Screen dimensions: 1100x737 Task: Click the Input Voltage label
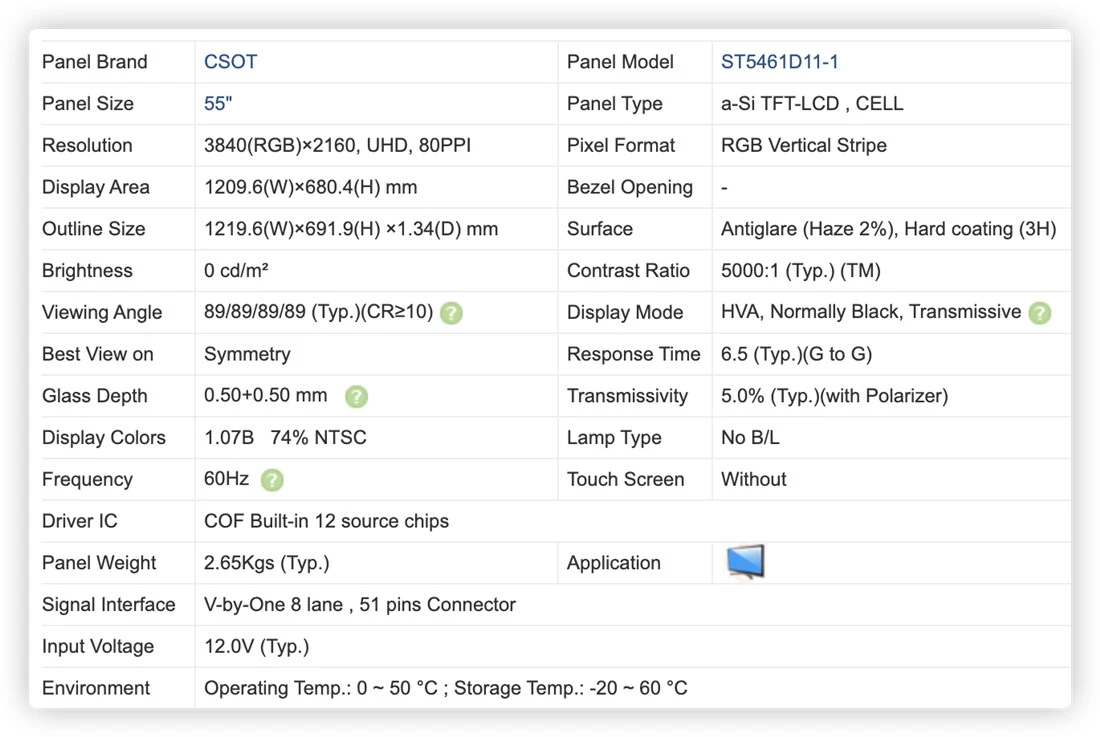point(98,647)
